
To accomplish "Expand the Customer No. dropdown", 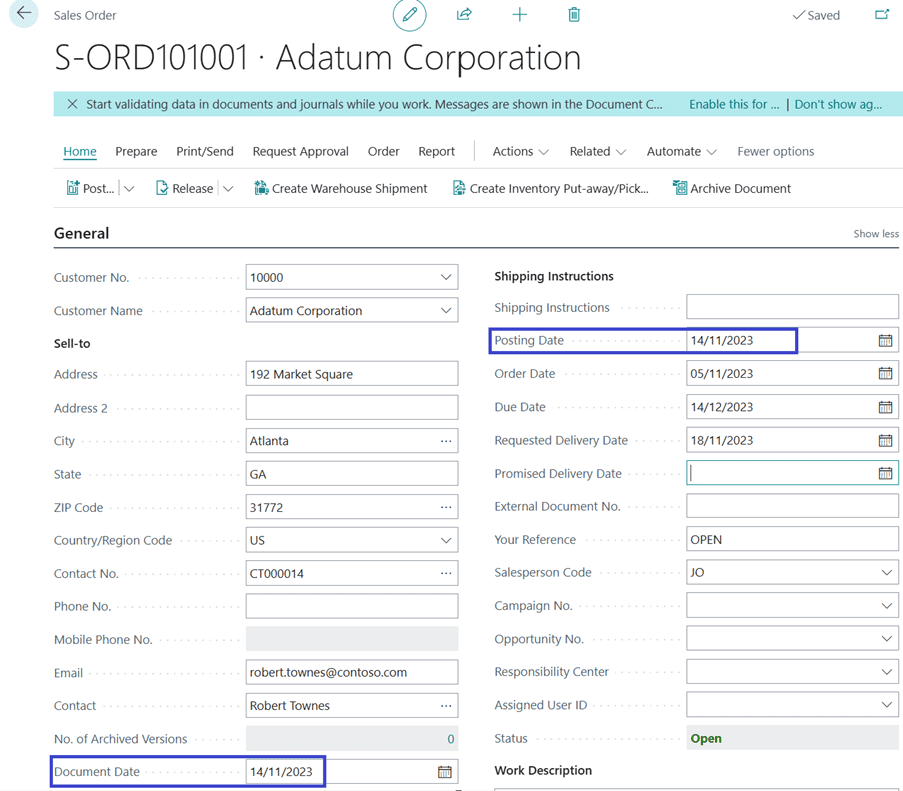I will [446, 278].
